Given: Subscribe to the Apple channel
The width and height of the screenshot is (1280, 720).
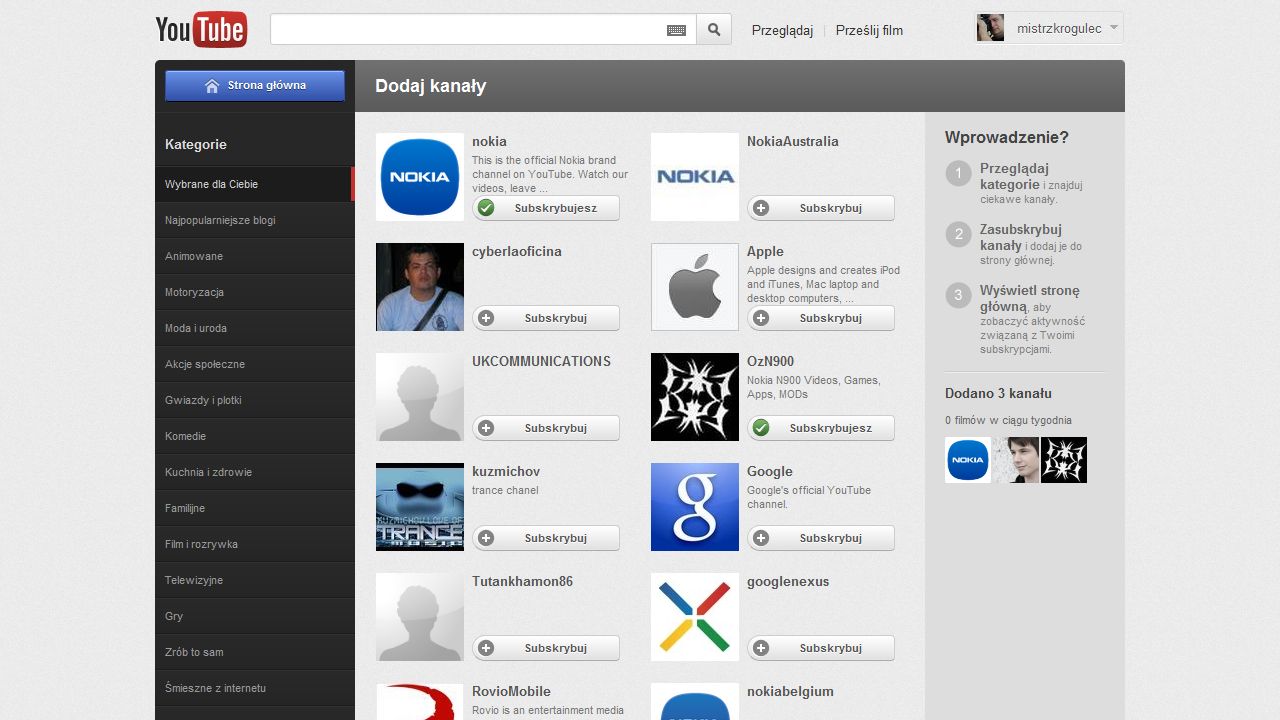Looking at the screenshot, I should pos(821,318).
